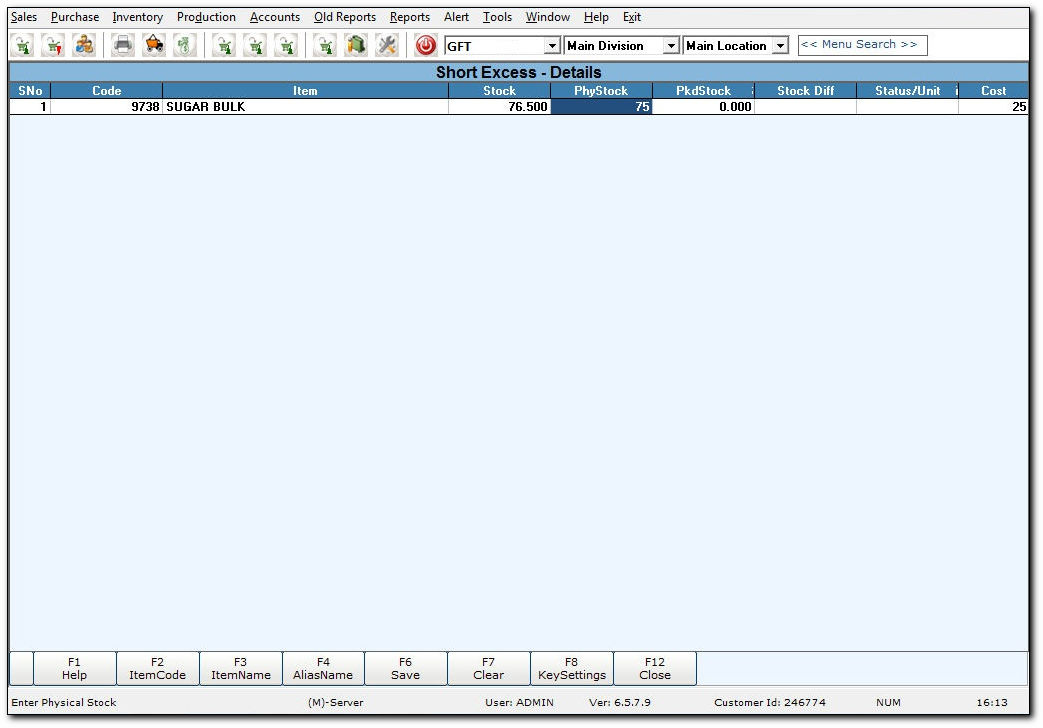Click the Stock Diff column header
Image resolution: width=1043 pixels, height=728 pixels.
pyautogui.click(x=806, y=91)
